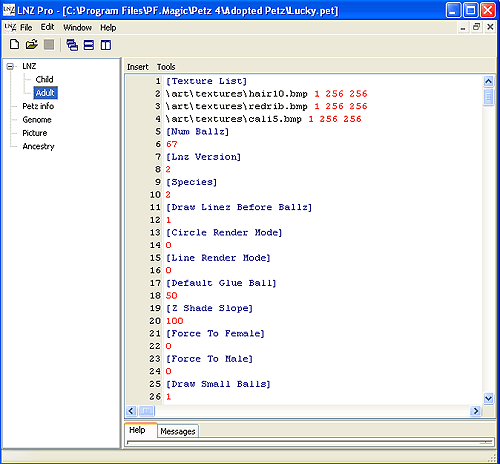Click the LNZ Pro document icon in menu bar
Screen dimensions: 500x464
pos(10,27)
